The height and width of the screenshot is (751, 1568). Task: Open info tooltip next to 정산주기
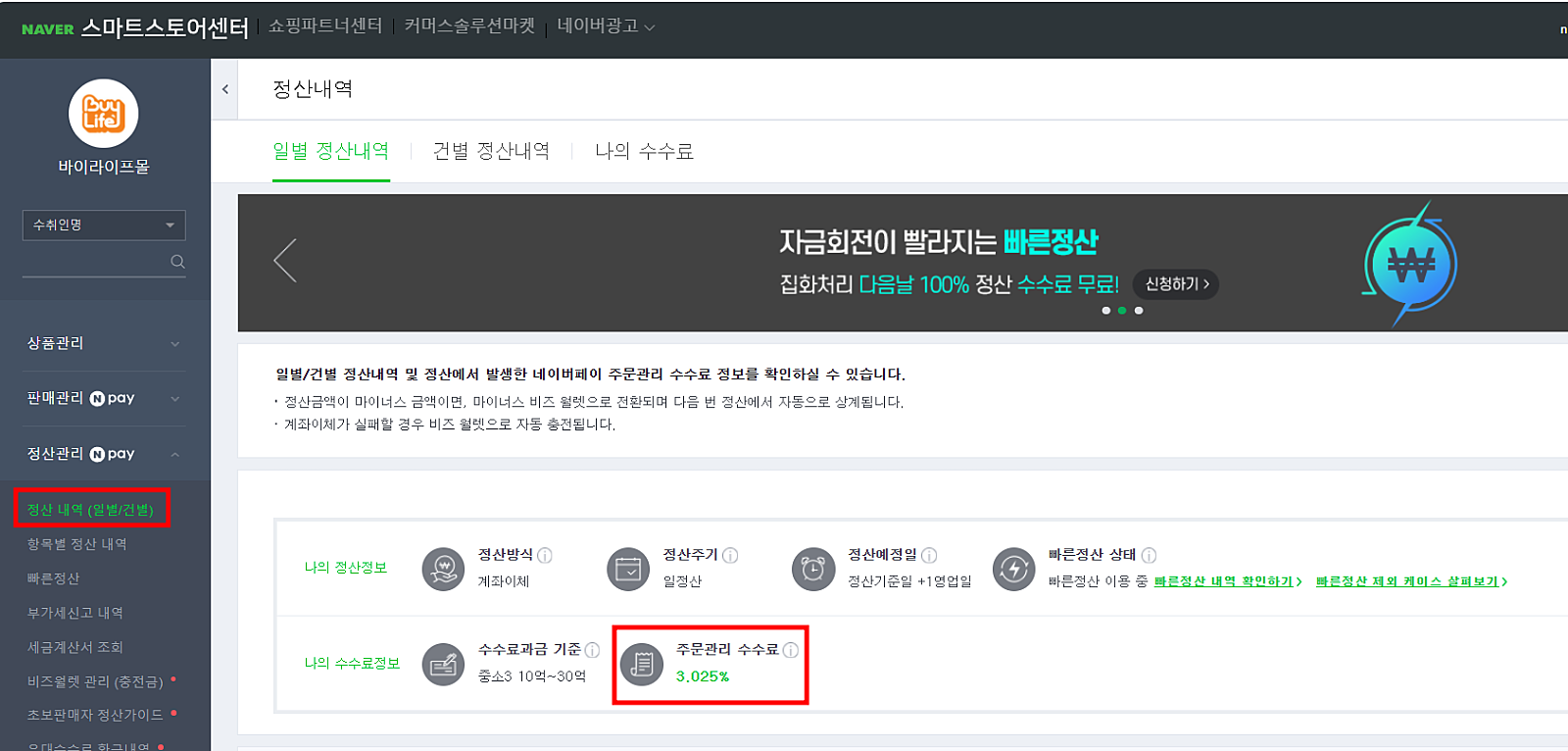tap(730, 555)
